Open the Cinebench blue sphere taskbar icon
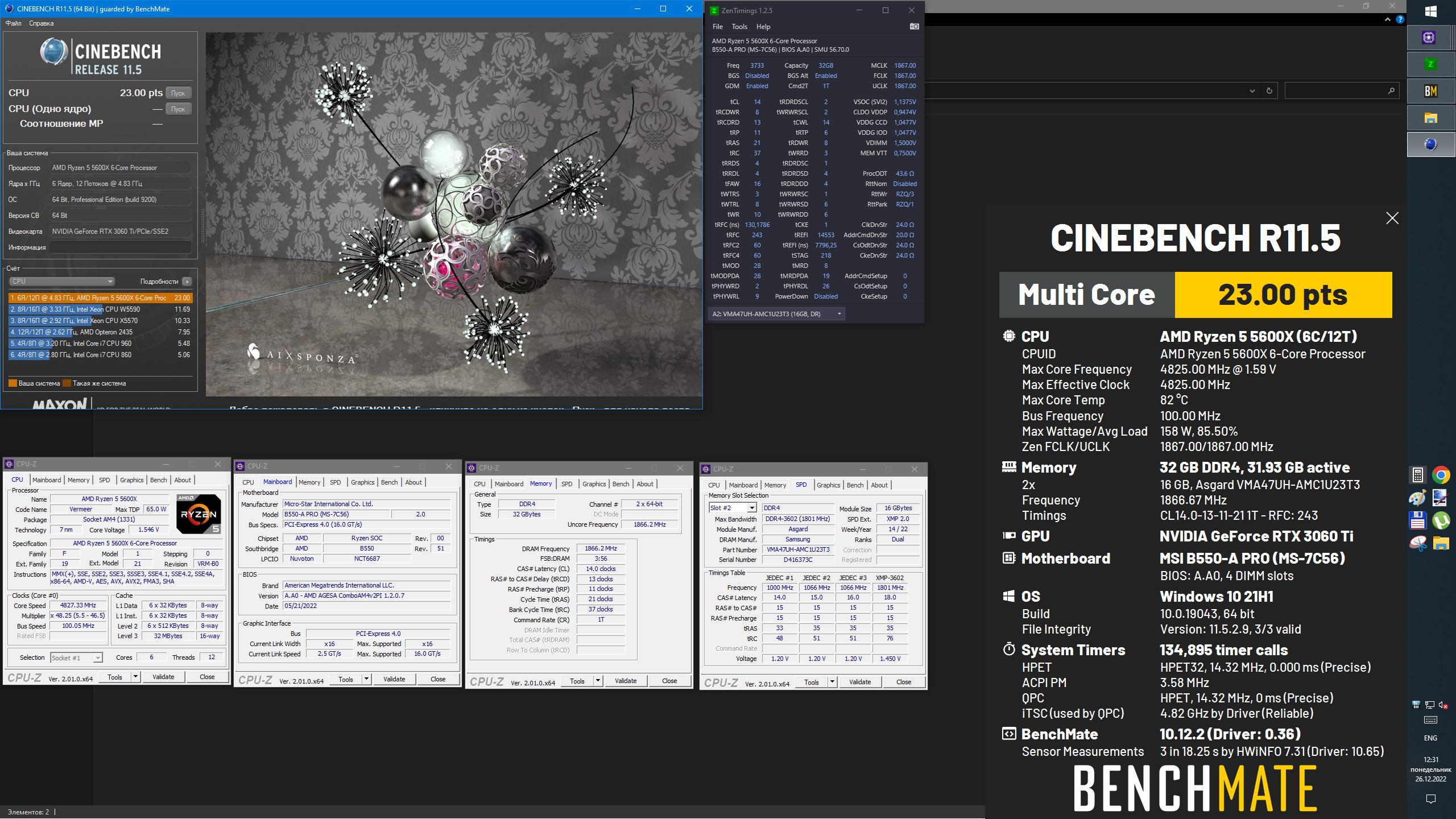The image size is (1456, 819). (x=1431, y=144)
